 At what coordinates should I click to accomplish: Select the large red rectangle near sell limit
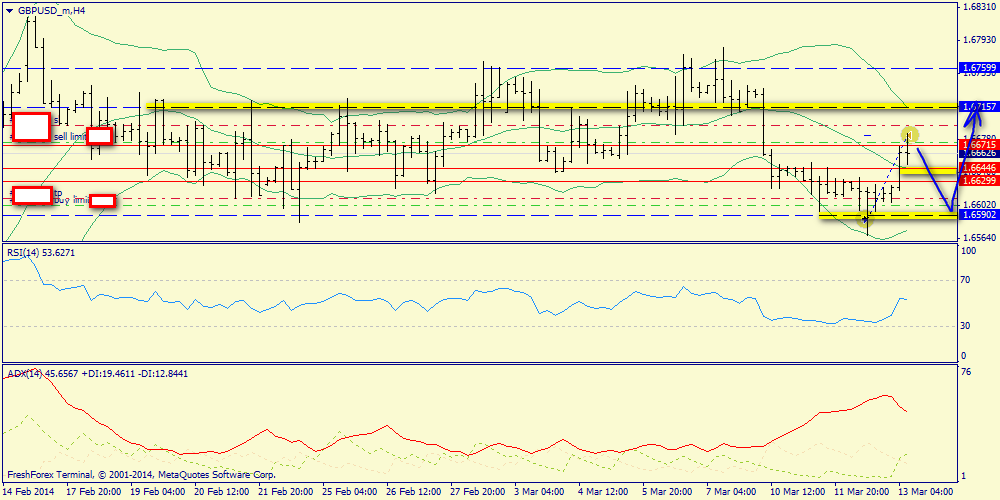pyautogui.click(x=31, y=127)
